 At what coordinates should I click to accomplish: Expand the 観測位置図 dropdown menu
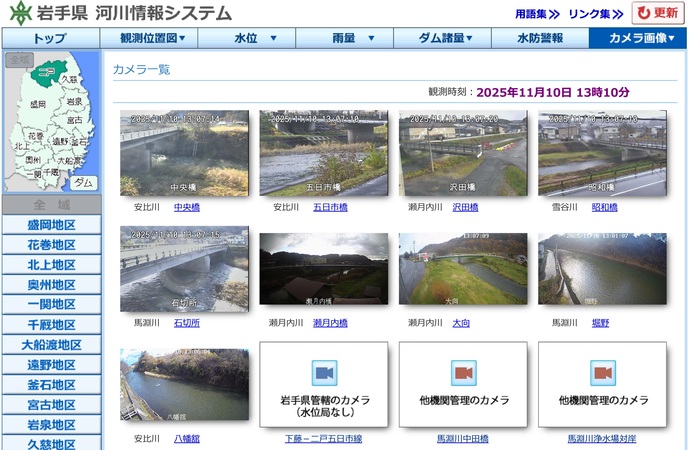(x=149, y=38)
